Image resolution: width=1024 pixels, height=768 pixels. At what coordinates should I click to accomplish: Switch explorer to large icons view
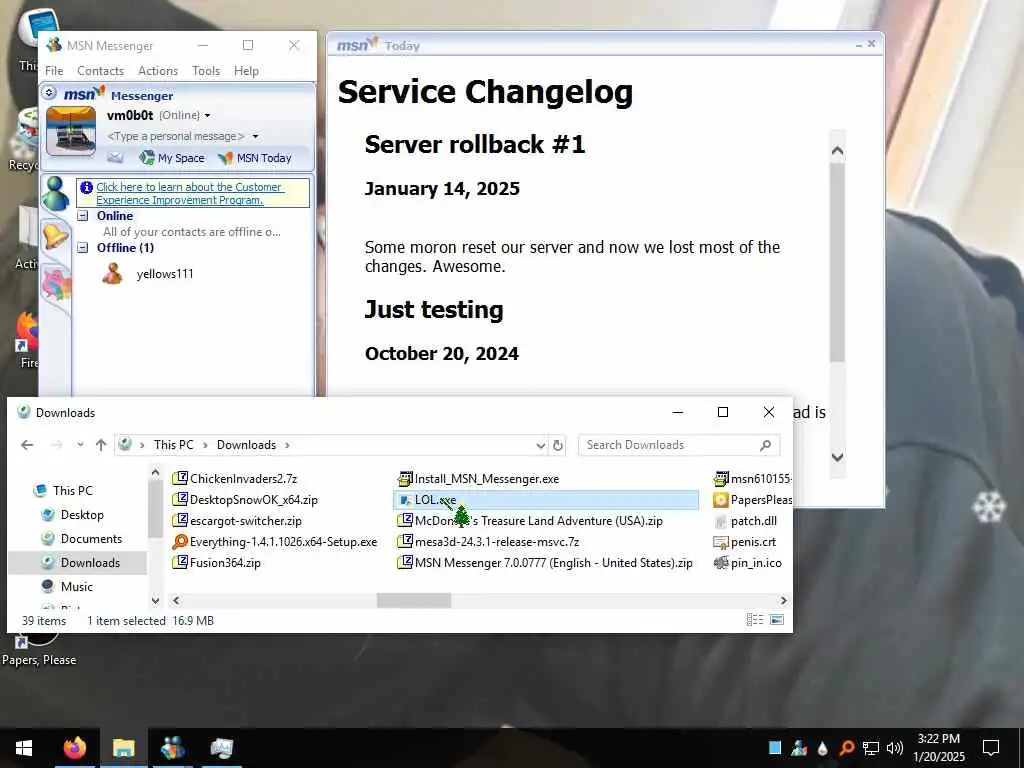[777, 620]
